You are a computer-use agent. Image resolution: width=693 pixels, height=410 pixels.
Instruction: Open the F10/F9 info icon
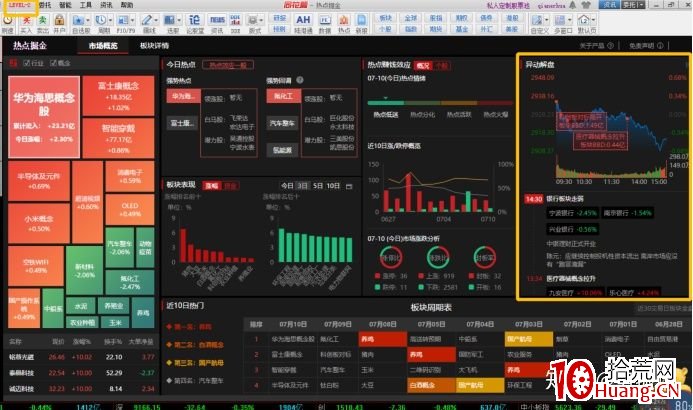(123, 20)
